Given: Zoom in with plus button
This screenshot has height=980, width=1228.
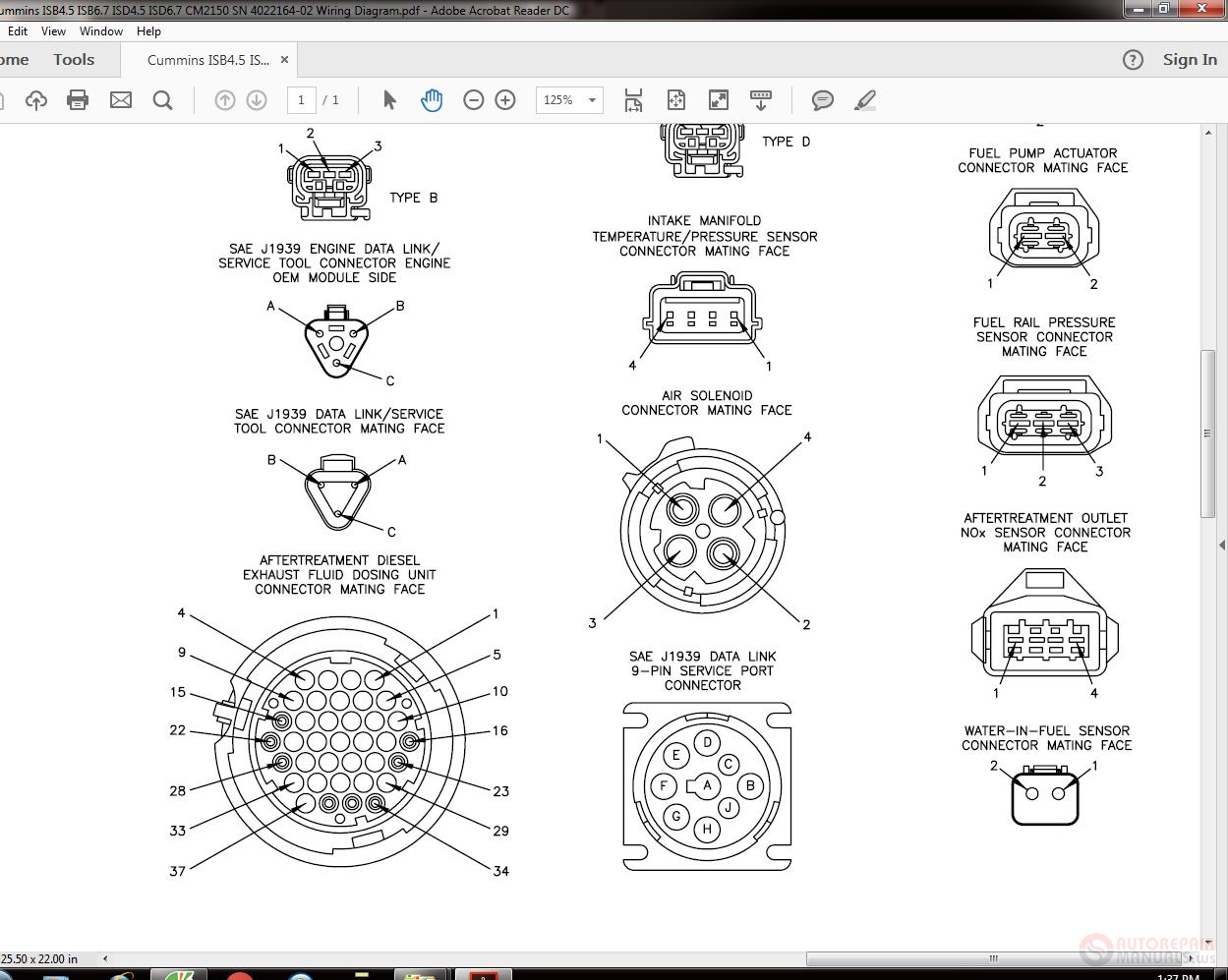Looking at the screenshot, I should click(x=505, y=100).
